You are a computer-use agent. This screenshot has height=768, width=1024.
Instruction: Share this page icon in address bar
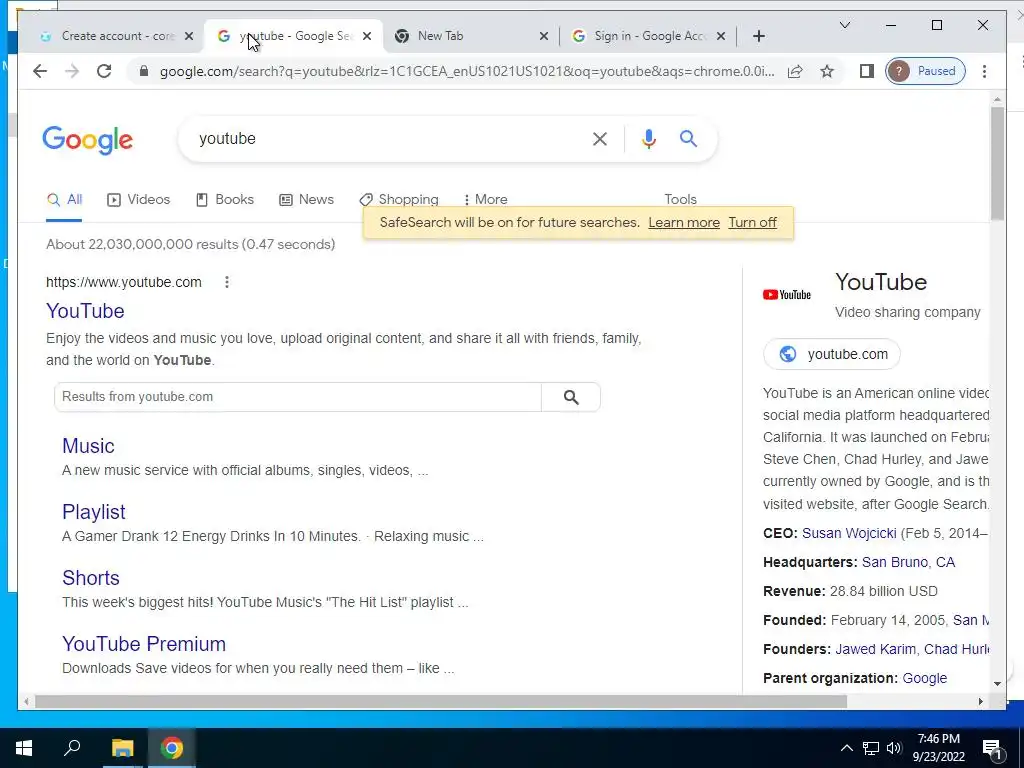(795, 71)
